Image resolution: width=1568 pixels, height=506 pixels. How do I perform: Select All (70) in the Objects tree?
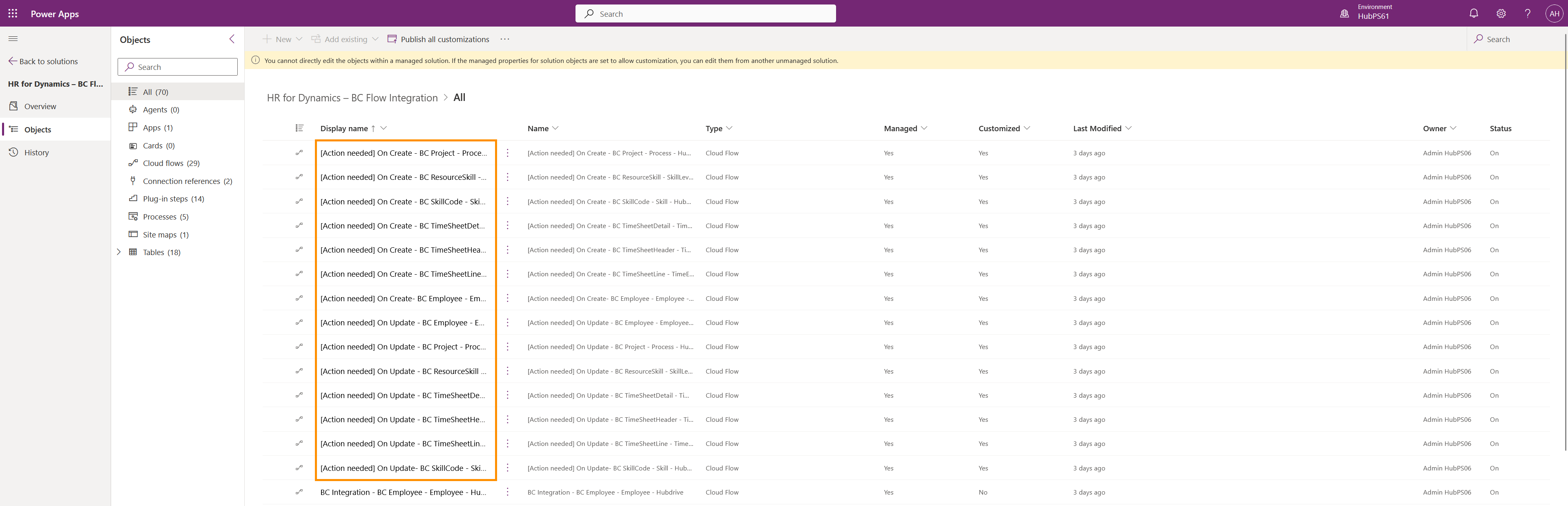[x=178, y=92]
